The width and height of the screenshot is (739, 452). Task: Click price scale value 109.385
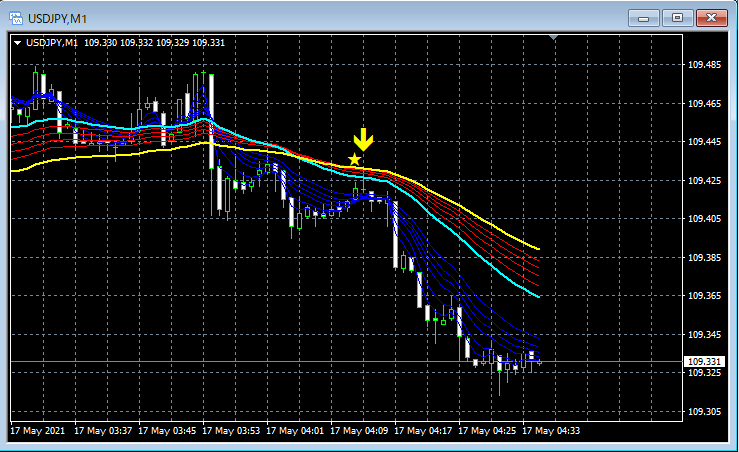click(704, 257)
